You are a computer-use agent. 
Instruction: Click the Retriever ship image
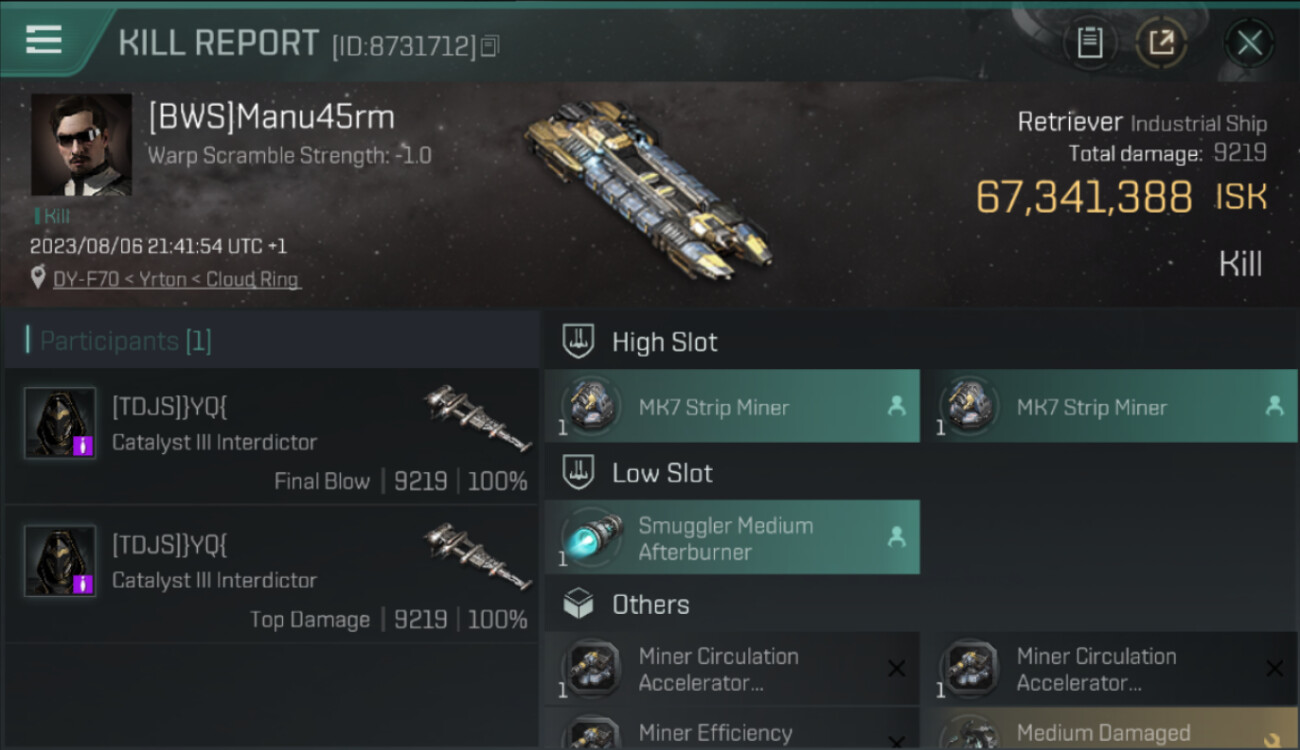(x=648, y=190)
